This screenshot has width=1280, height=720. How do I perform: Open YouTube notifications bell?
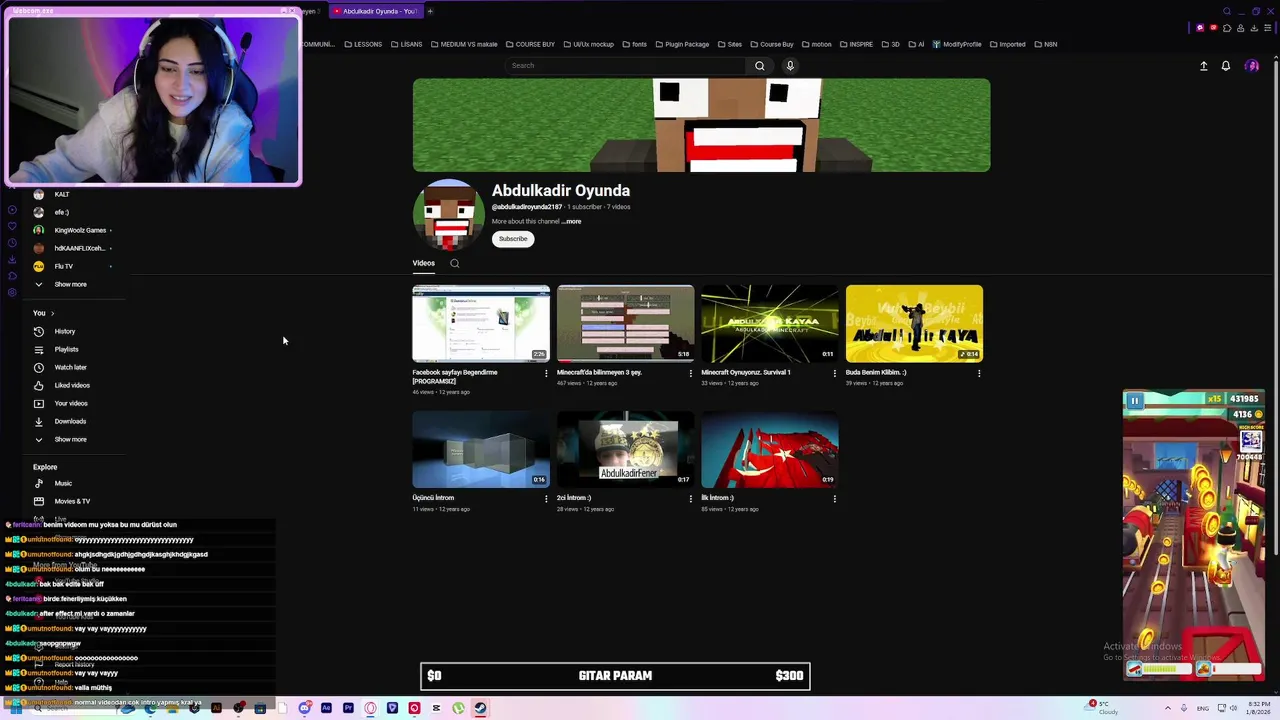click(x=1226, y=66)
